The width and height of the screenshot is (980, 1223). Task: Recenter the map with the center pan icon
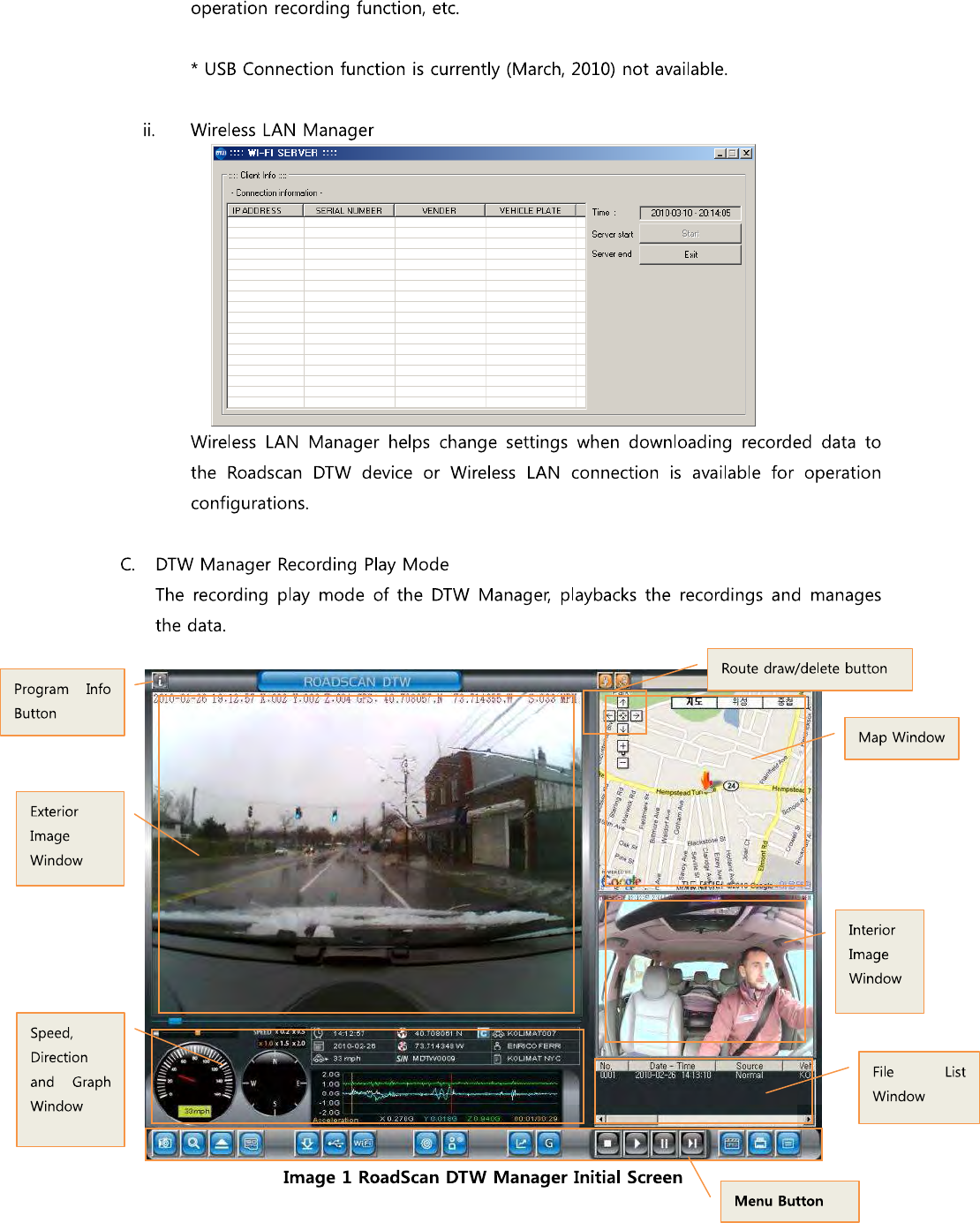pyautogui.click(x=622, y=716)
